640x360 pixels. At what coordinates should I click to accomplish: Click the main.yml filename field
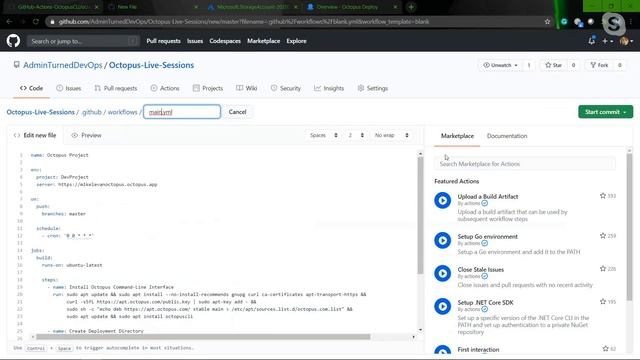point(182,112)
